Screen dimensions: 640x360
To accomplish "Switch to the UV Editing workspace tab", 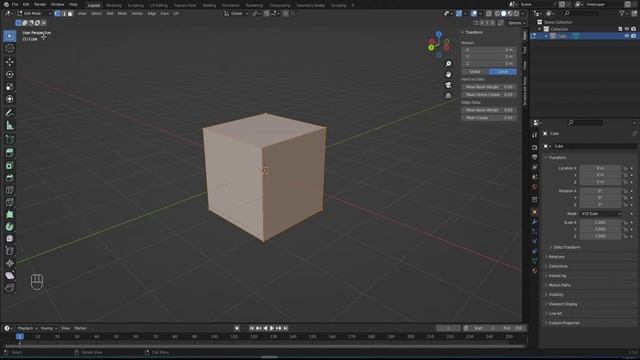I will tap(158, 5).
